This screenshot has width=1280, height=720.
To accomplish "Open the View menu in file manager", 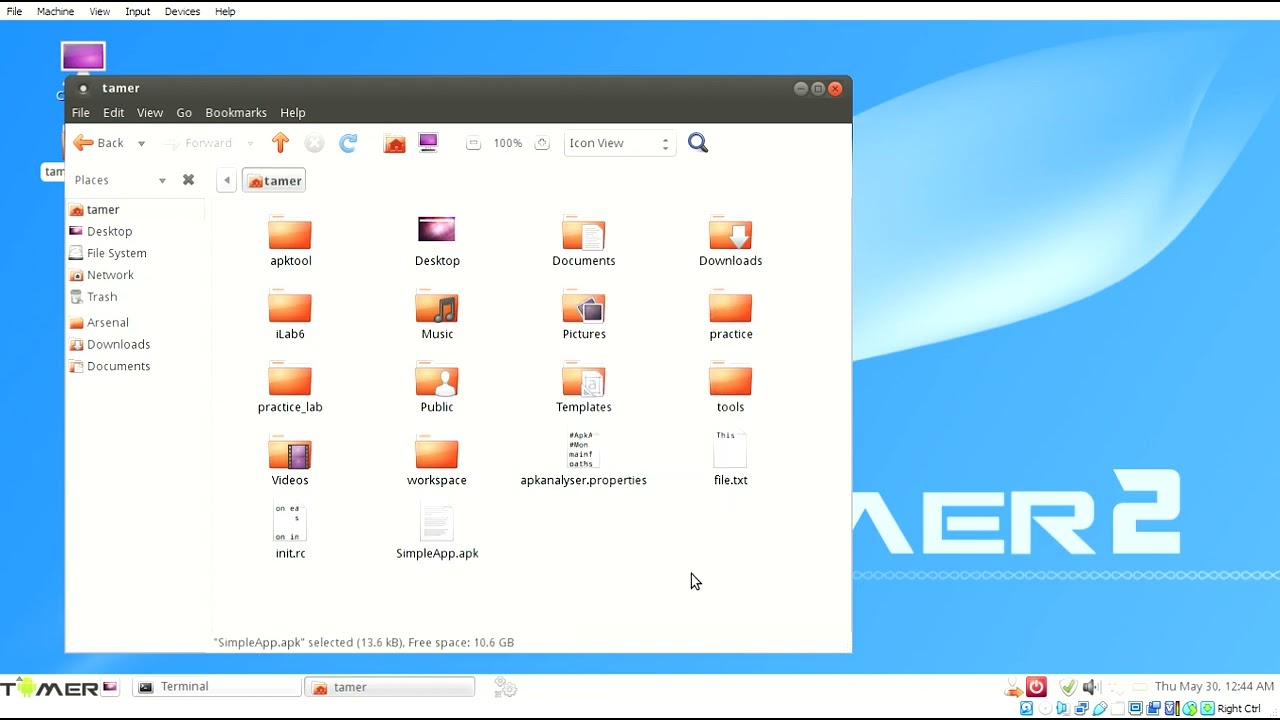I will click(x=150, y=113).
